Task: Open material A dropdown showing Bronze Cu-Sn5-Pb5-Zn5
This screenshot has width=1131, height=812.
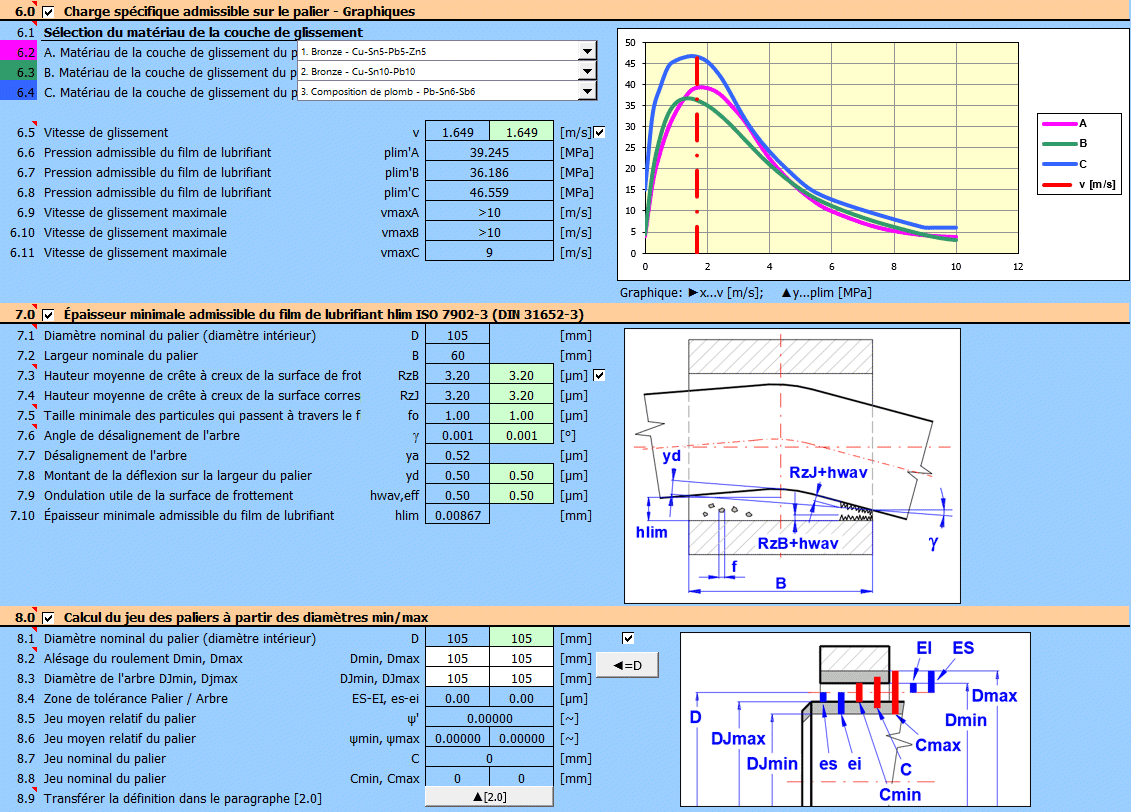Action: point(586,51)
